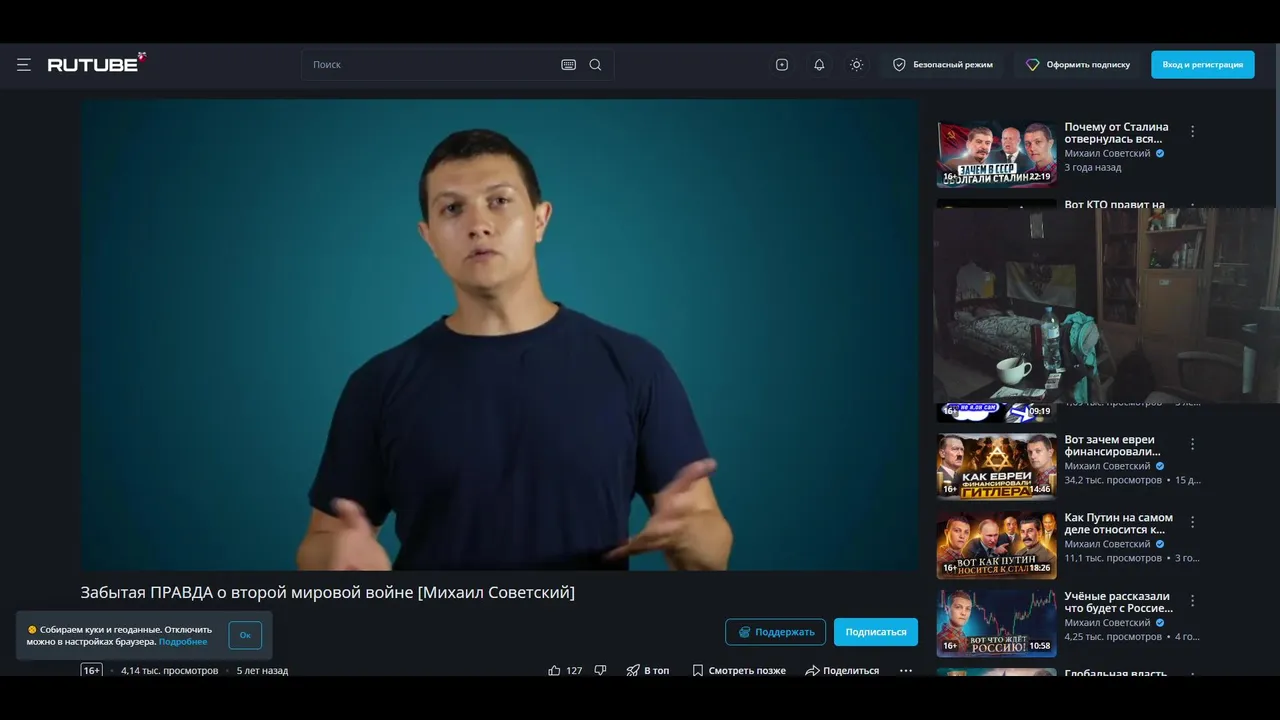
Task: Open thumbnail of Почему от Сталина video
Action: point(996,154)
